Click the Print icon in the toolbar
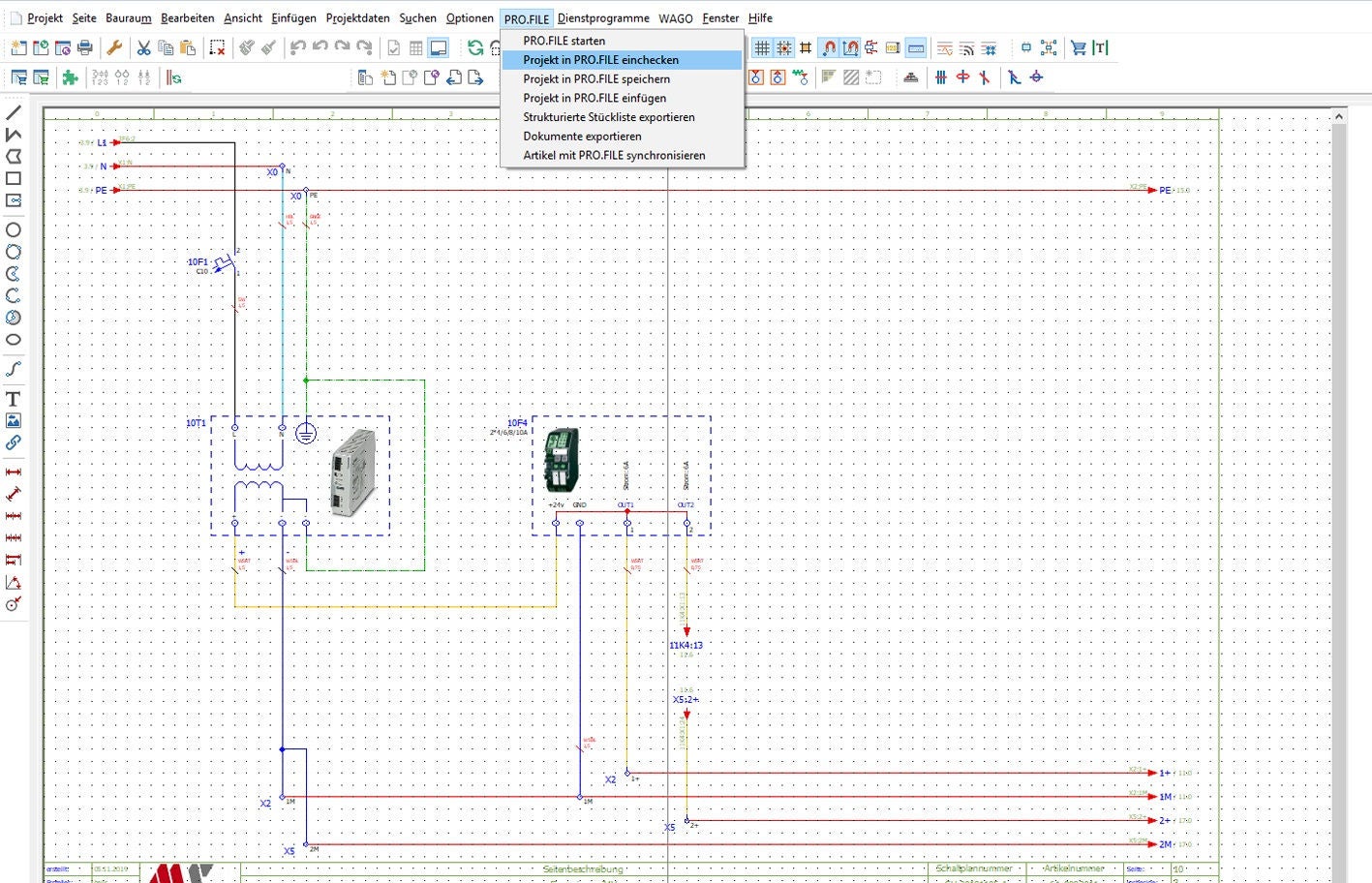Image resolution: width=1372 pixels, height=883 pixels. (x=86, y=46)
